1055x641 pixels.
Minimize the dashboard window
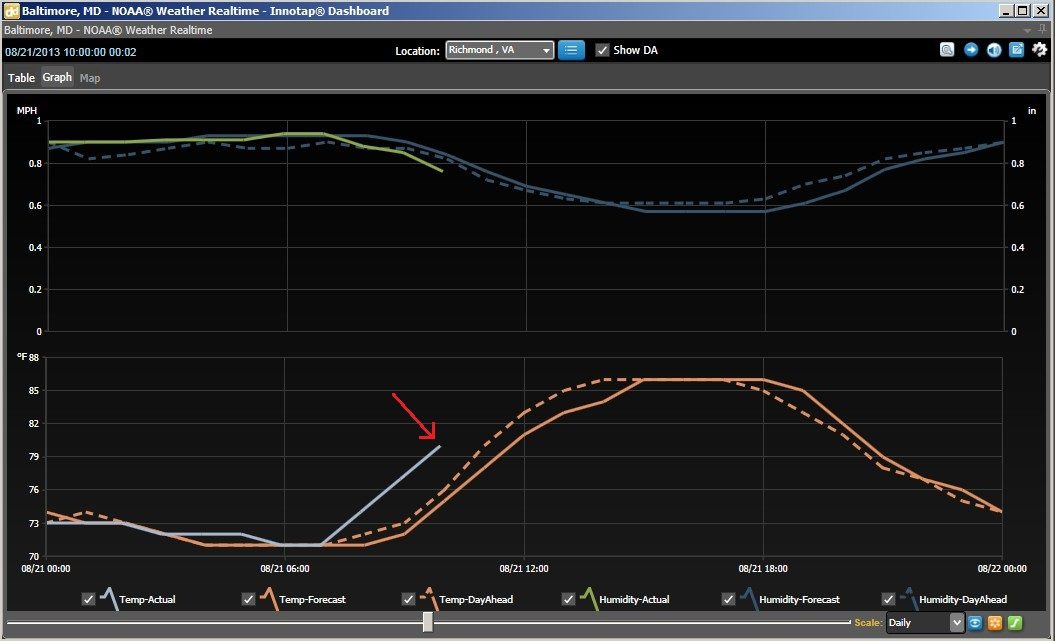[1007, 11]
